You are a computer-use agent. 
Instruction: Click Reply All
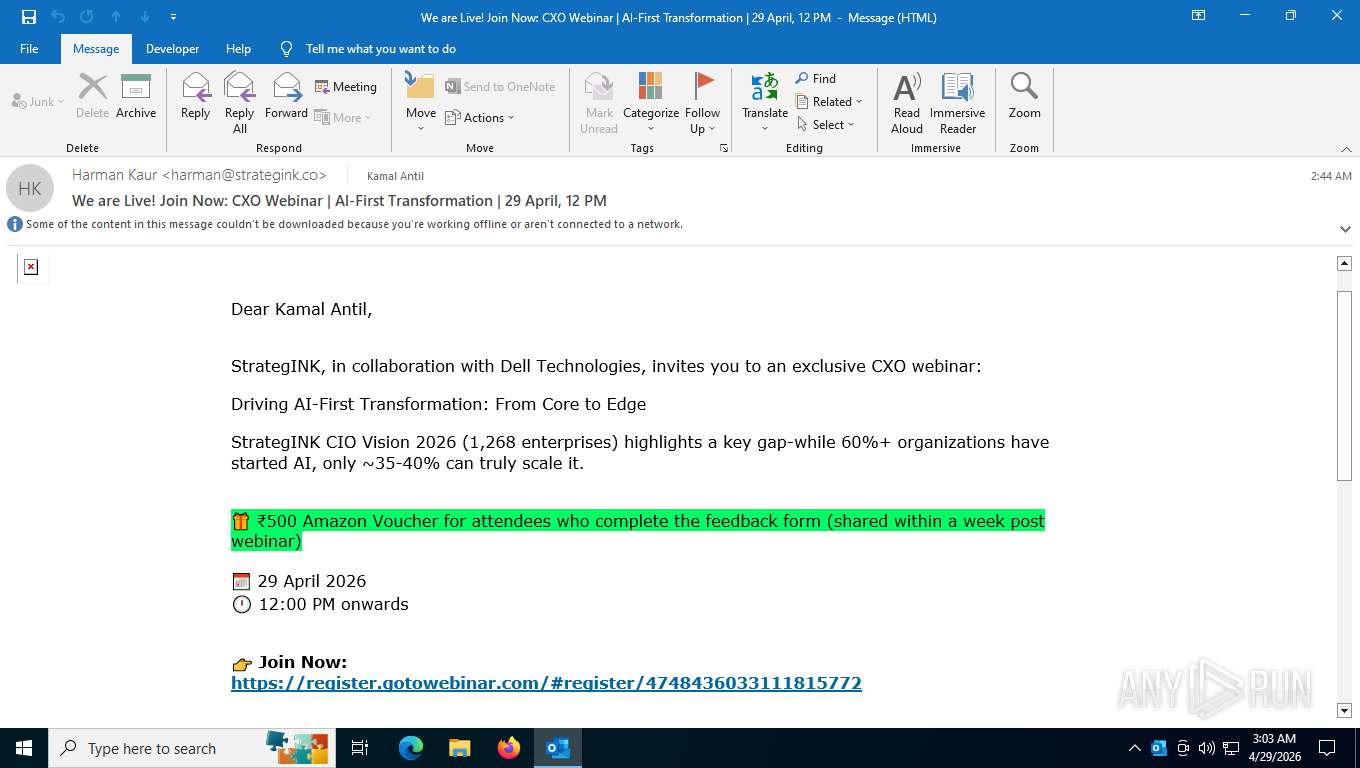pos(240,102)
